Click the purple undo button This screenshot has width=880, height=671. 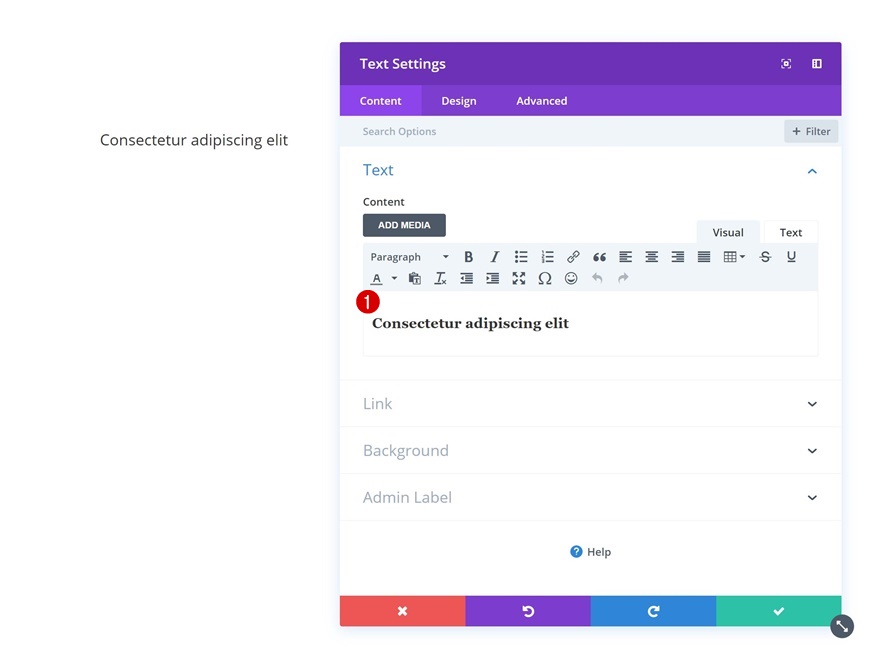point(528,611)
